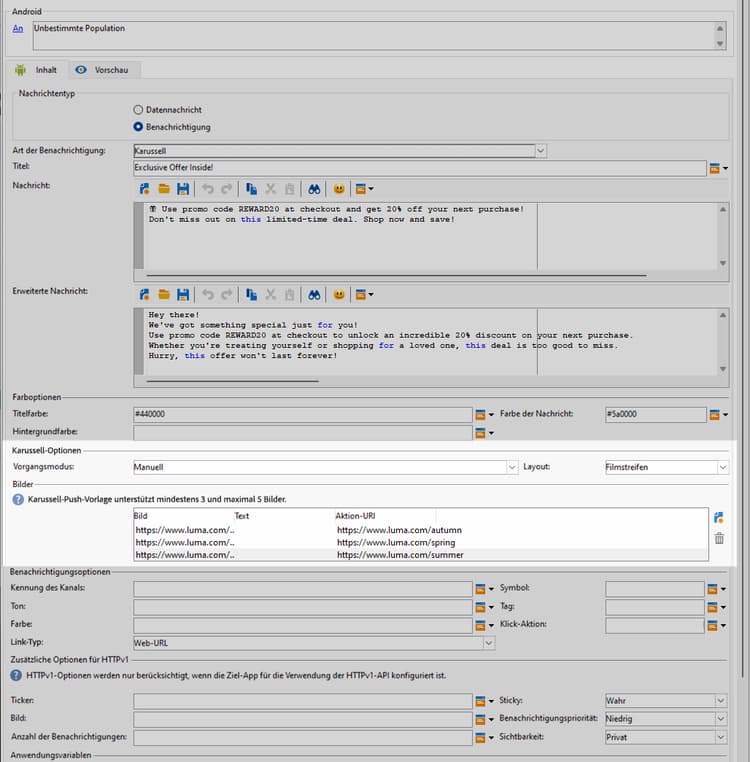Select the summer image row in Bilder list
Image resolution: width=750 pixels, height=762 pixels.
(x=400, y=555)
